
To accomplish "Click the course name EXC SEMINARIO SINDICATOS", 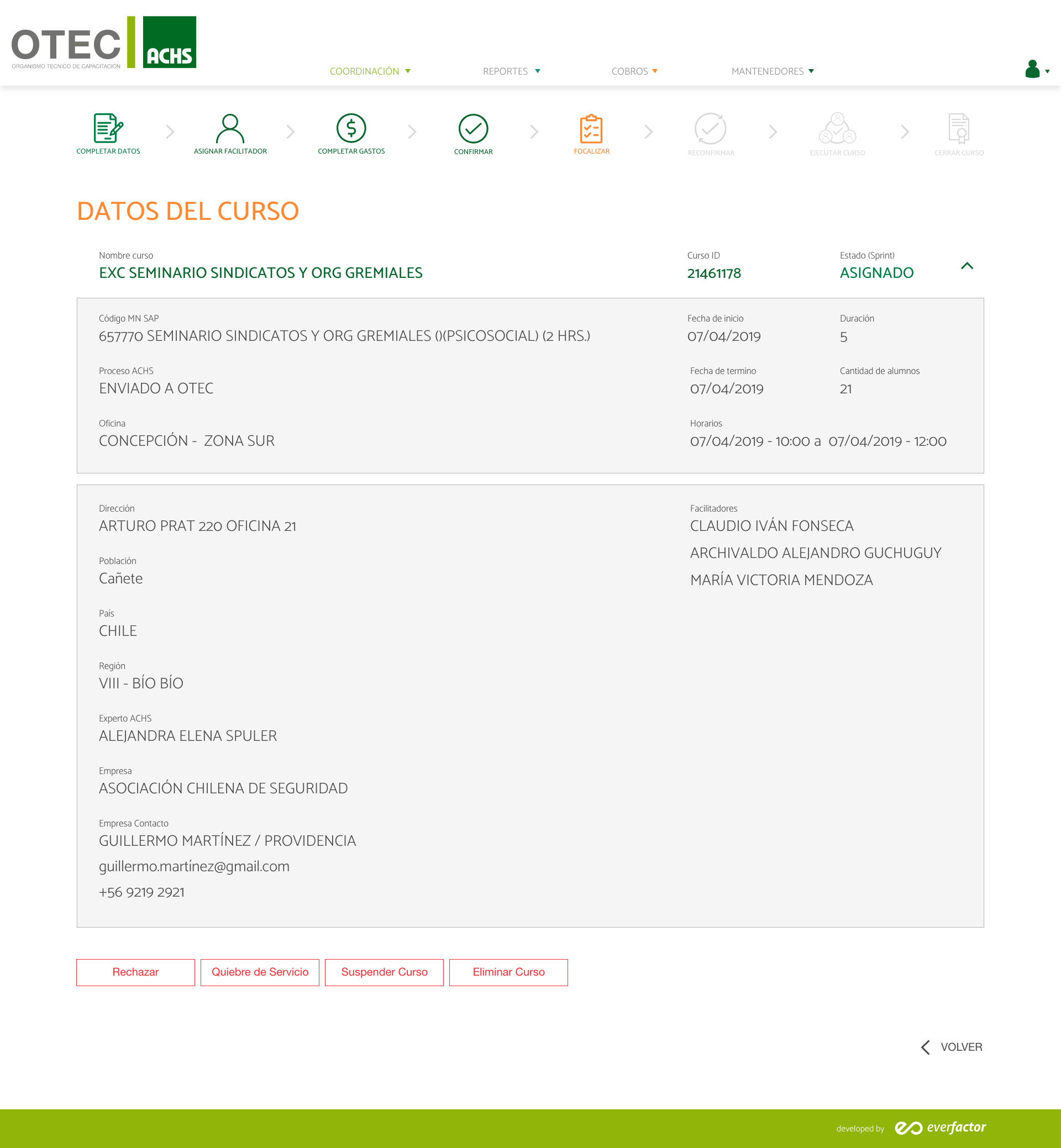I will pos(261,273).
